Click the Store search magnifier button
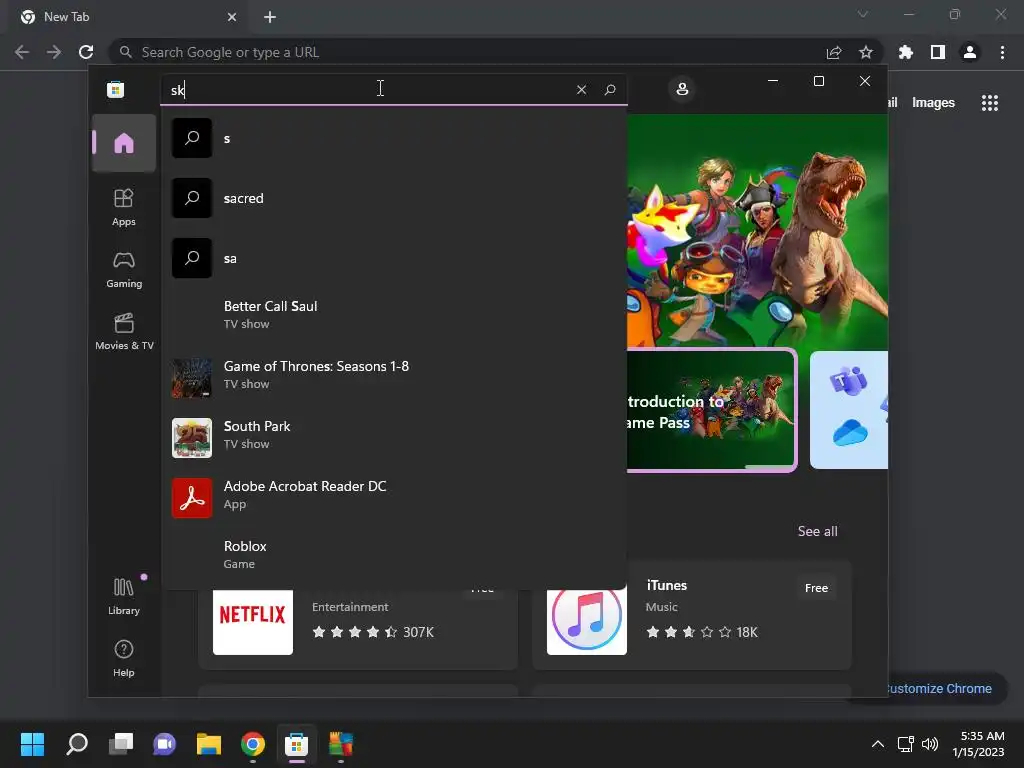The width and height of the screenshot is (1024, 768). [610, 89]
